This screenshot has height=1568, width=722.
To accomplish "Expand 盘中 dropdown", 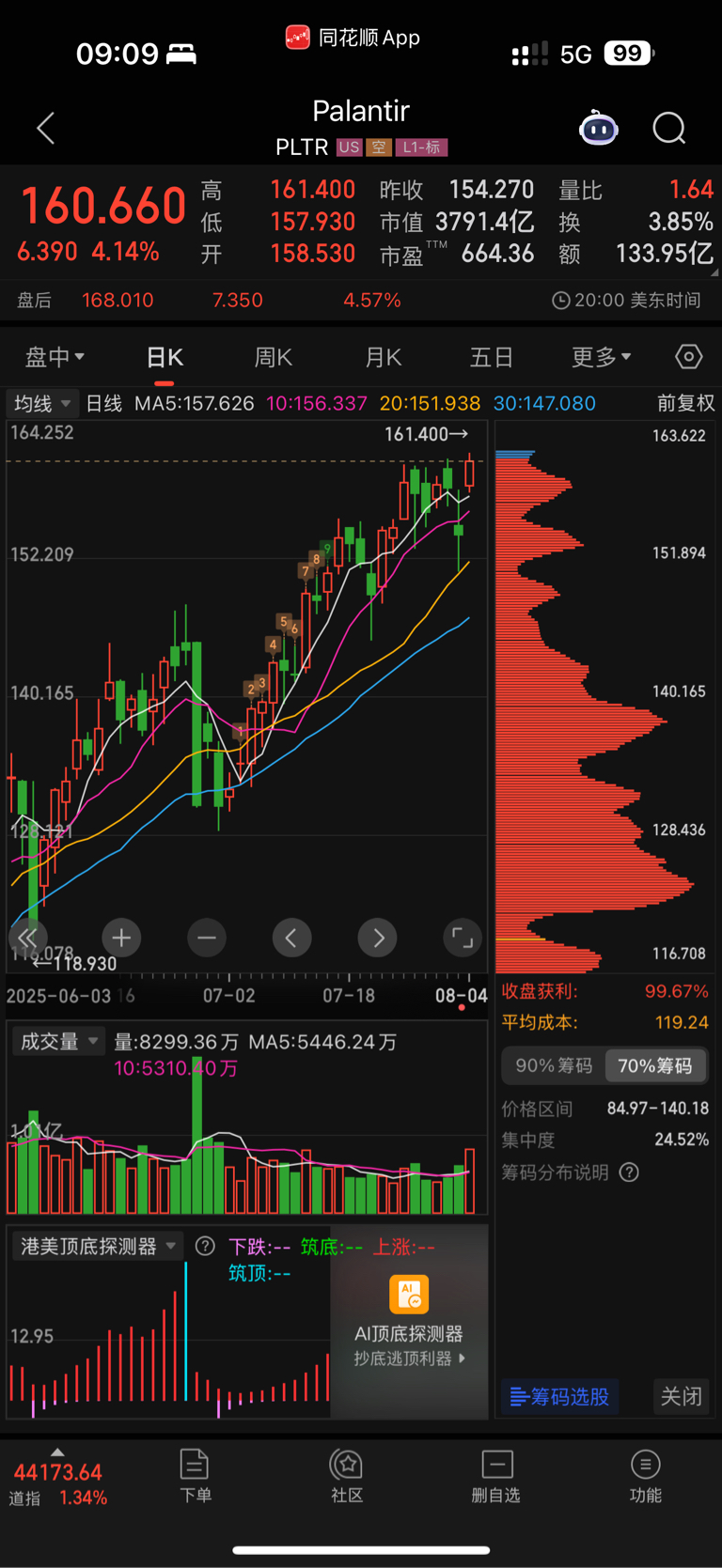I will [55, 357].
